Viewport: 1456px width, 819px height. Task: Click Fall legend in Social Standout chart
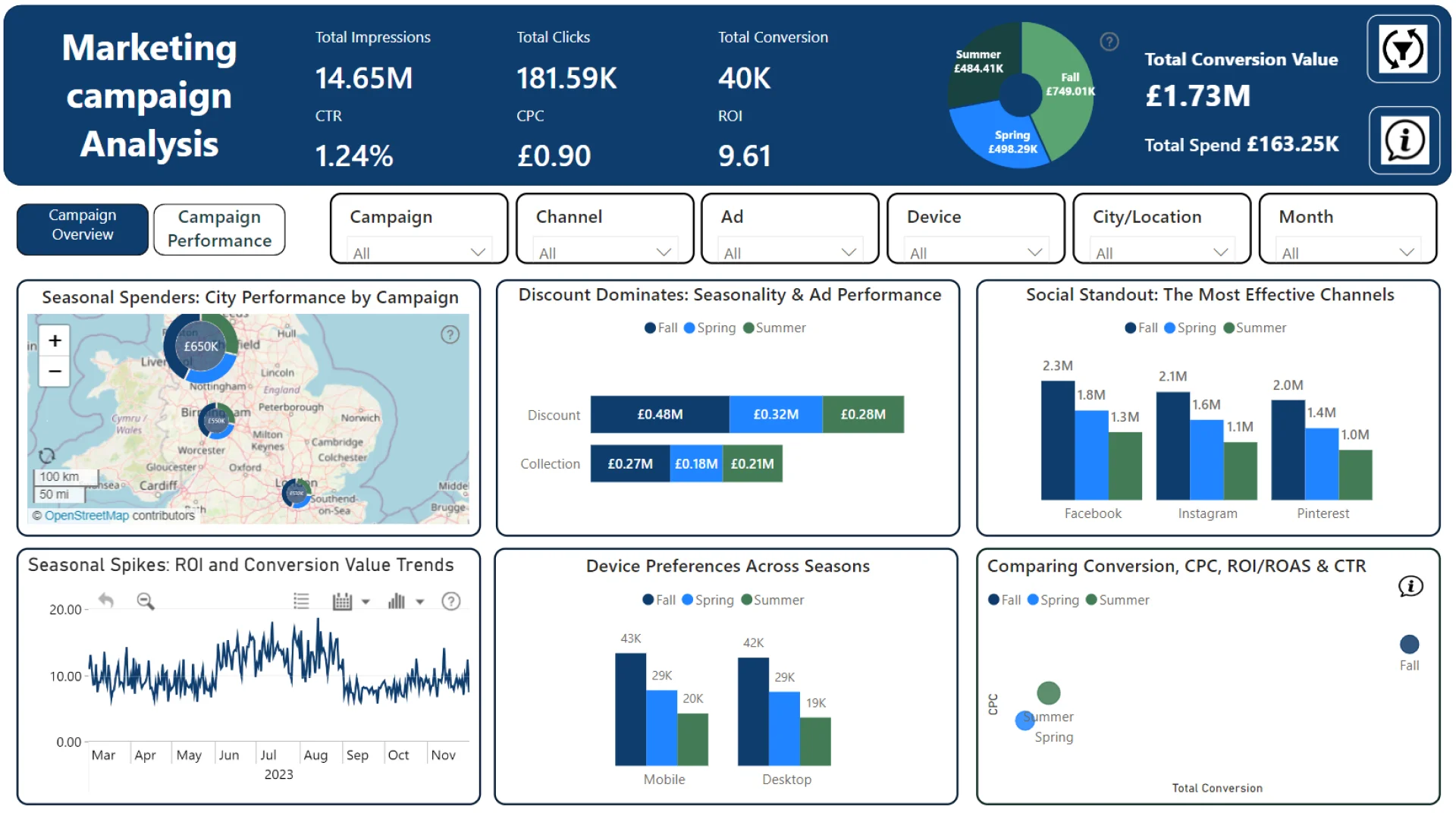tap(1141, 328)
